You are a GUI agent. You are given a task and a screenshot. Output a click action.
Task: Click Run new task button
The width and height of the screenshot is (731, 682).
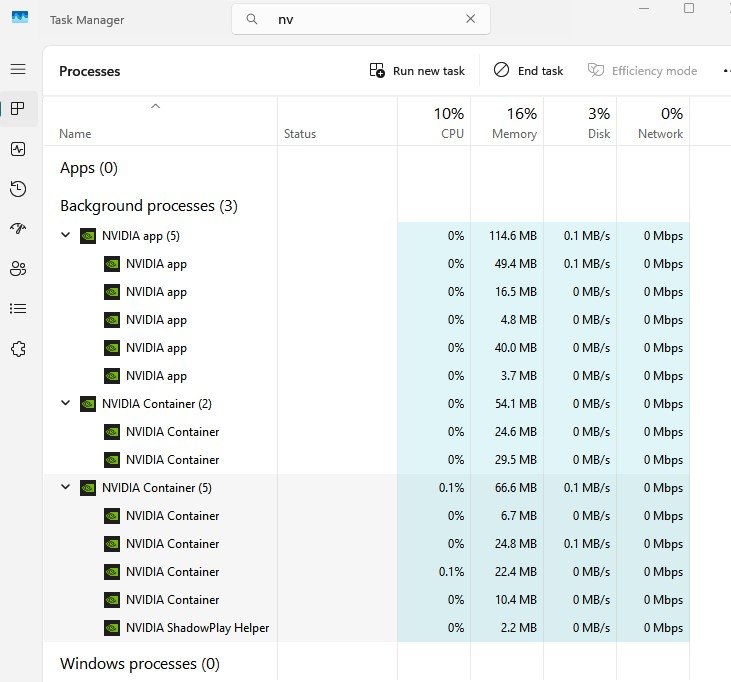[x=417, y=70]
